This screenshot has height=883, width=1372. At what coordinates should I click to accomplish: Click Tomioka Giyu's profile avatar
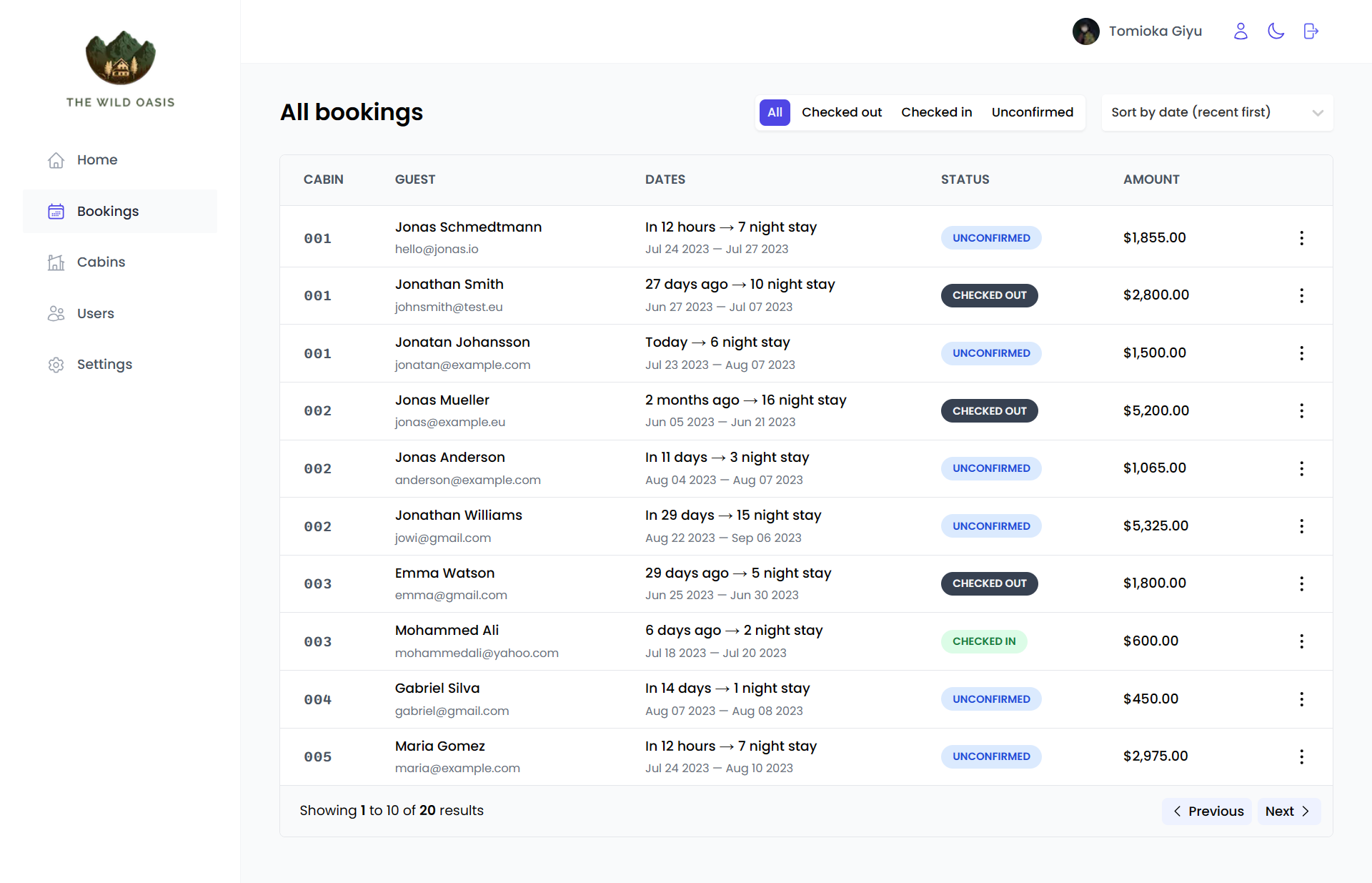pos(1085,31)
